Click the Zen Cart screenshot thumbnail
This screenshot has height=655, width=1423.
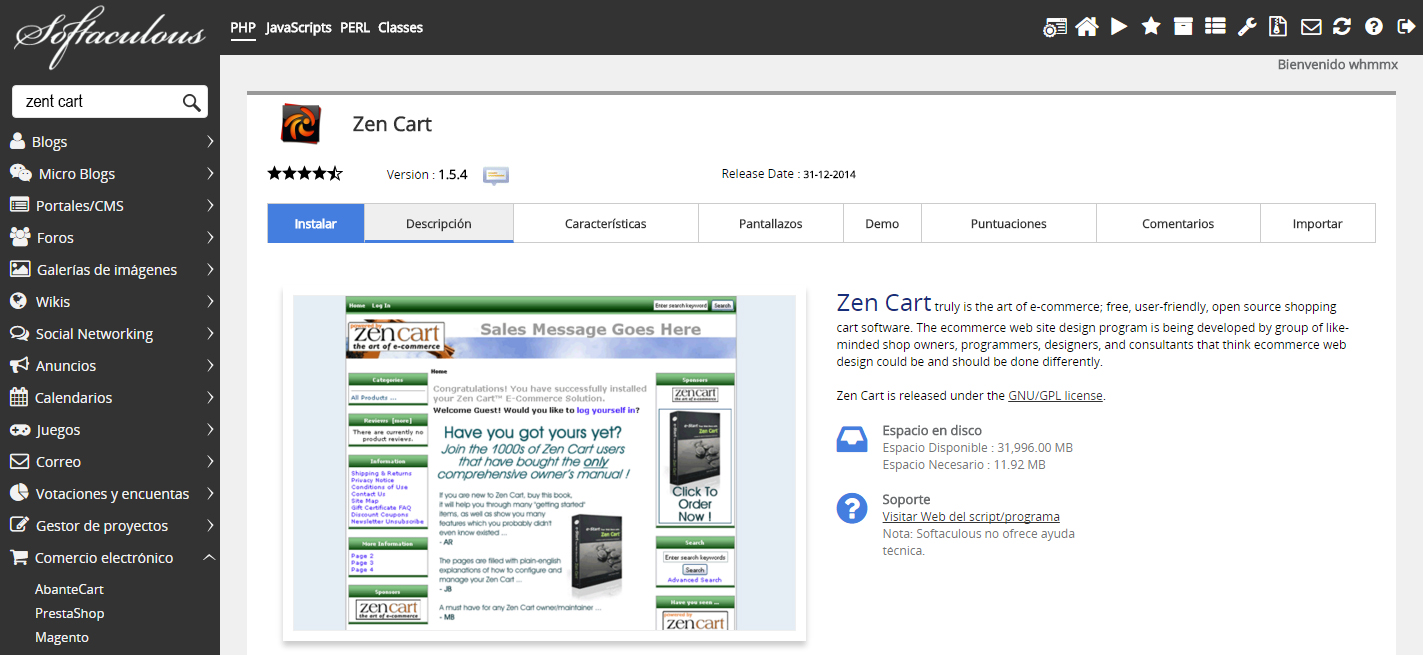coord(544,463)
